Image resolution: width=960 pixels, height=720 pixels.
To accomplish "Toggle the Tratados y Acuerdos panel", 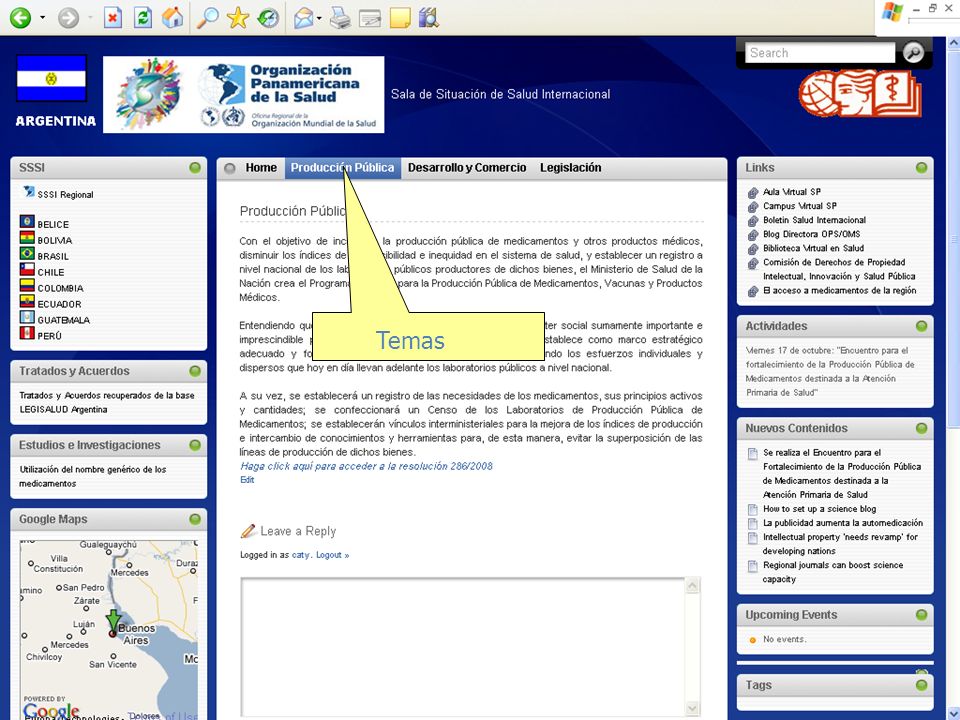I will tap(195, 371).
